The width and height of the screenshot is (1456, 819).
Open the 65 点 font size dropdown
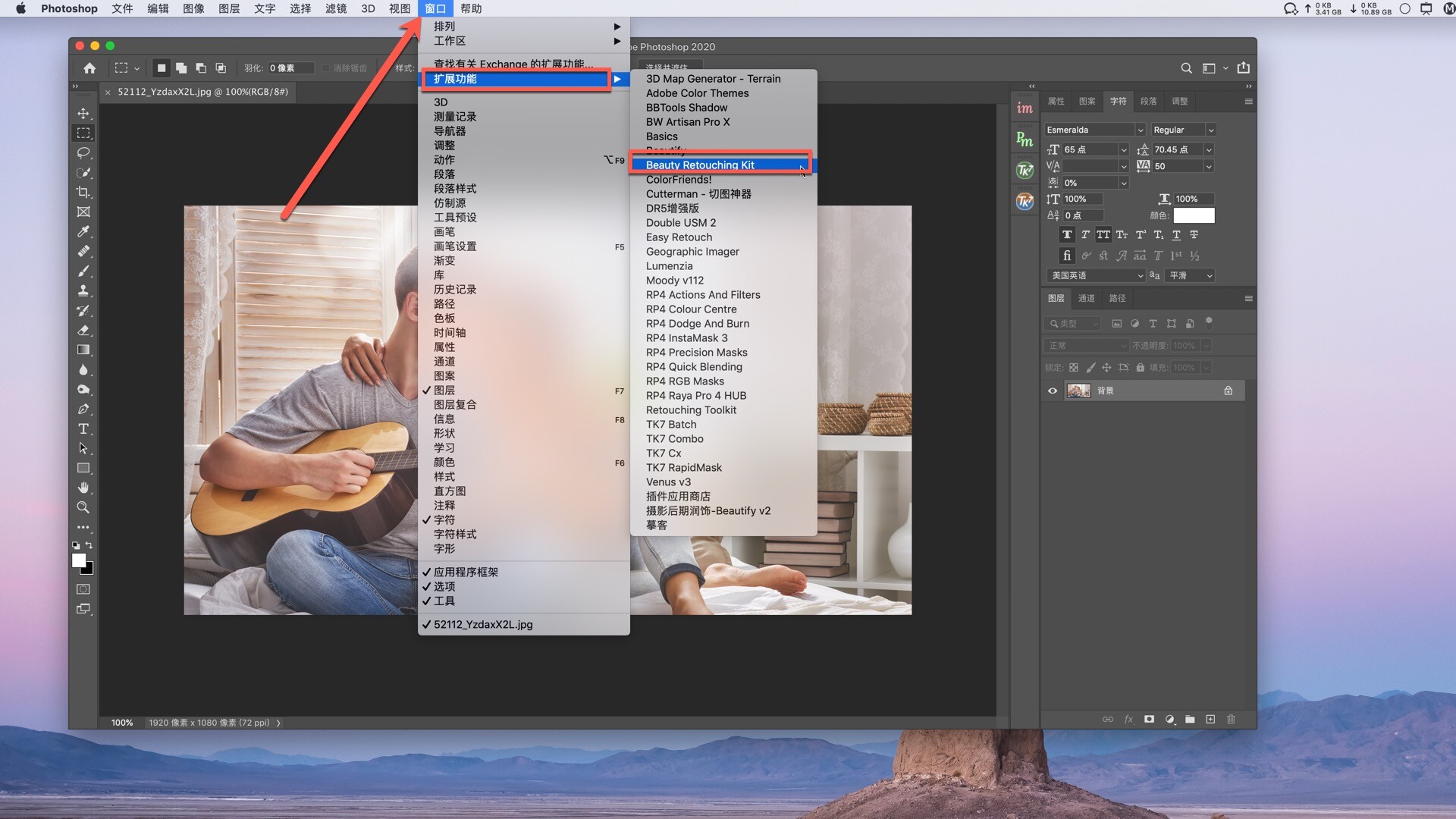click(1124, 150)
